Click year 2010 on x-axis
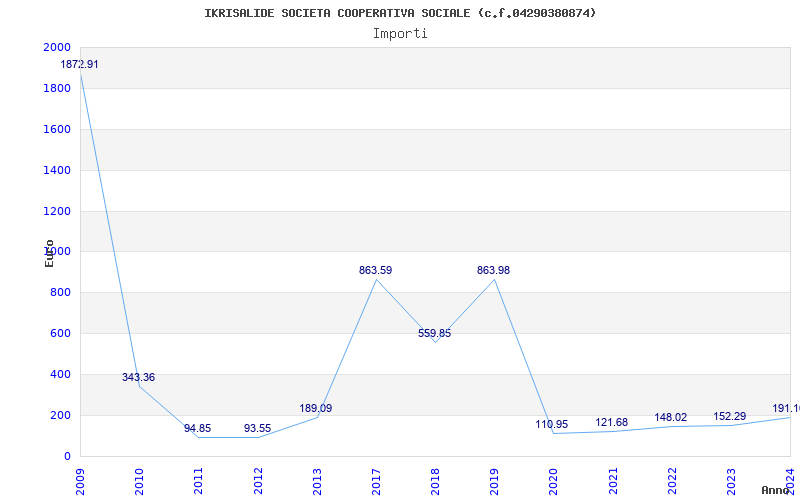This screenshot has height=500, width=800. [x=139, y=481]
